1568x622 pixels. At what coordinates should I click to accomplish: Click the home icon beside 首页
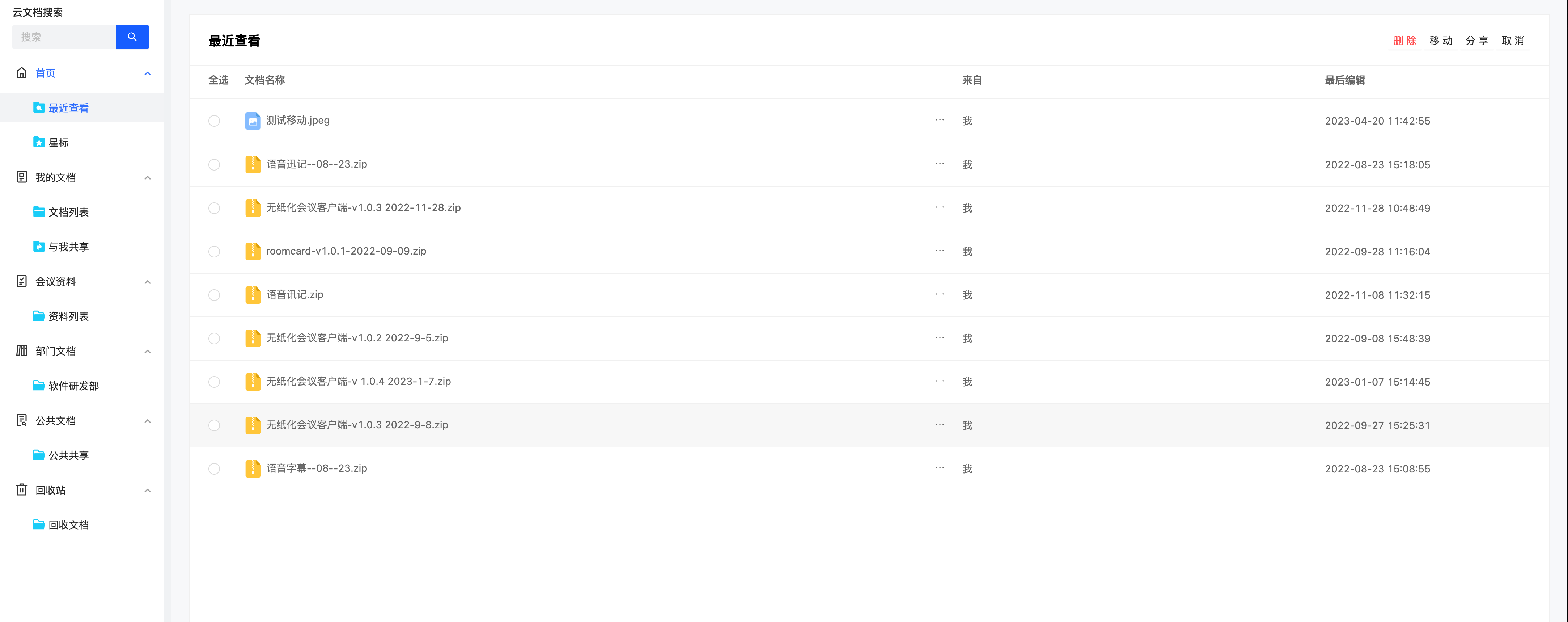[x=22, y=72]
